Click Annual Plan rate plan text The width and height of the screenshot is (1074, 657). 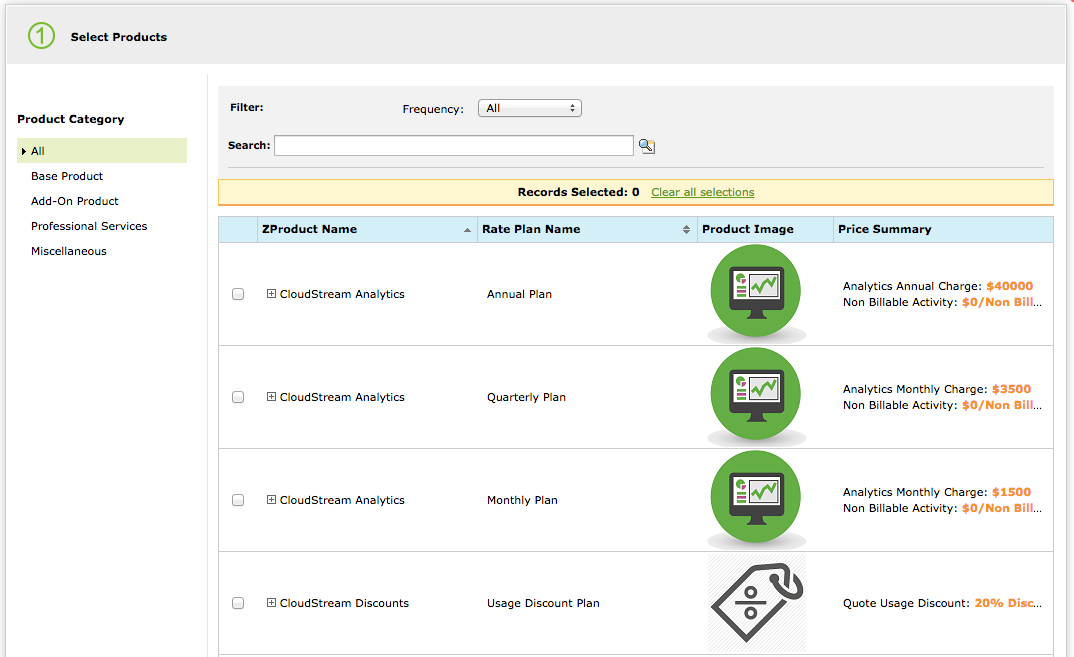click(519, 294)
